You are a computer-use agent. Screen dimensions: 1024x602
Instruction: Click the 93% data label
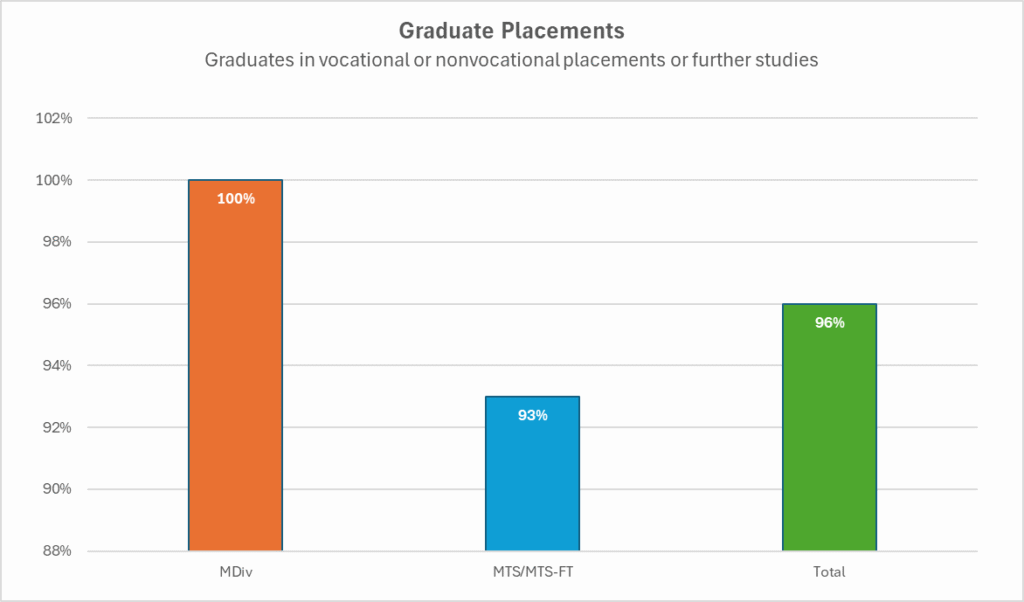pyautogui.click(x=532, y=415)
